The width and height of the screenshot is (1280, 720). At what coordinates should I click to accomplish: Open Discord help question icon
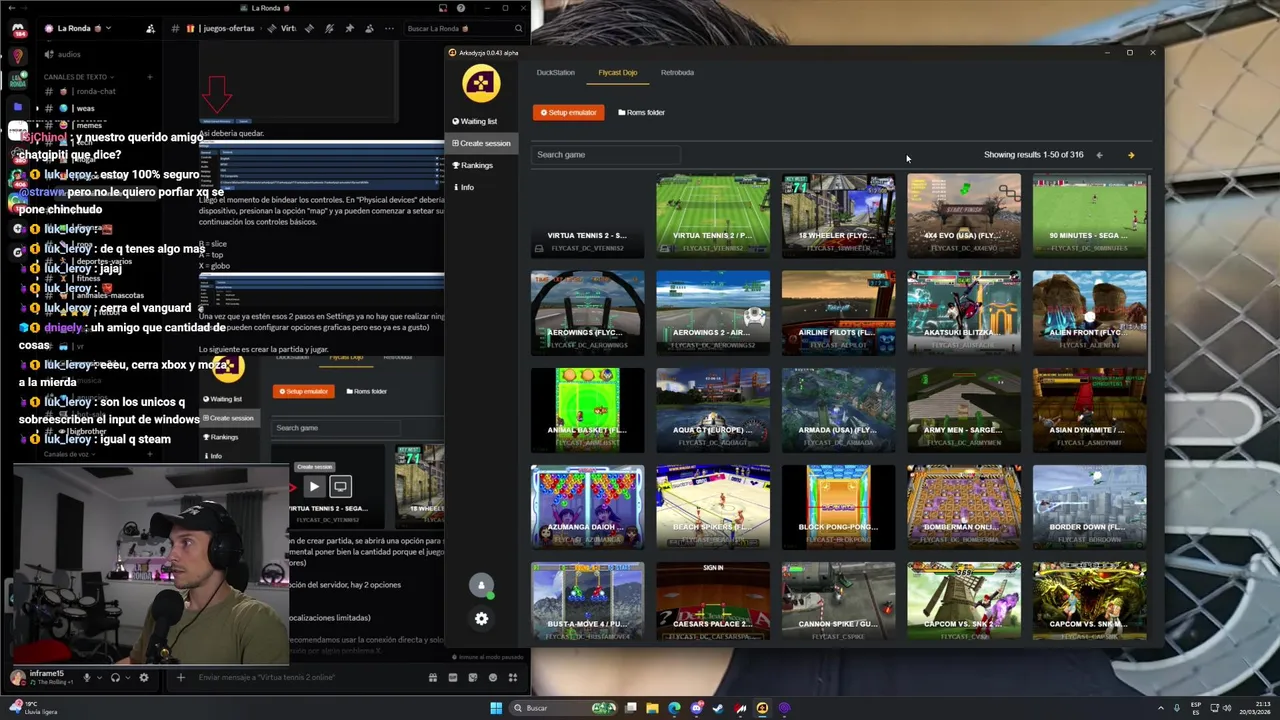tap(461, 8)
